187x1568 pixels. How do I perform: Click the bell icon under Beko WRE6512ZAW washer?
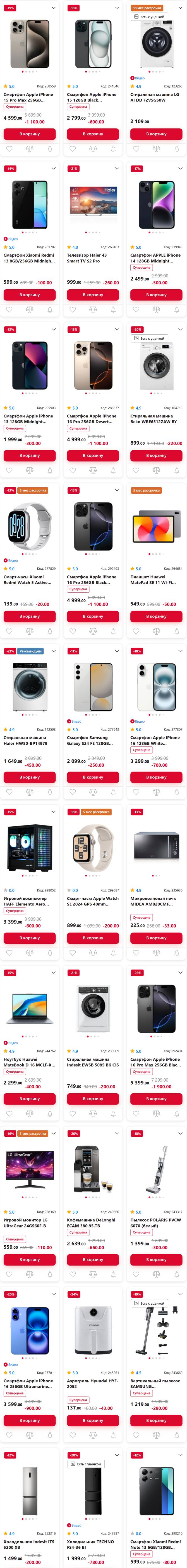pos(176,470)
